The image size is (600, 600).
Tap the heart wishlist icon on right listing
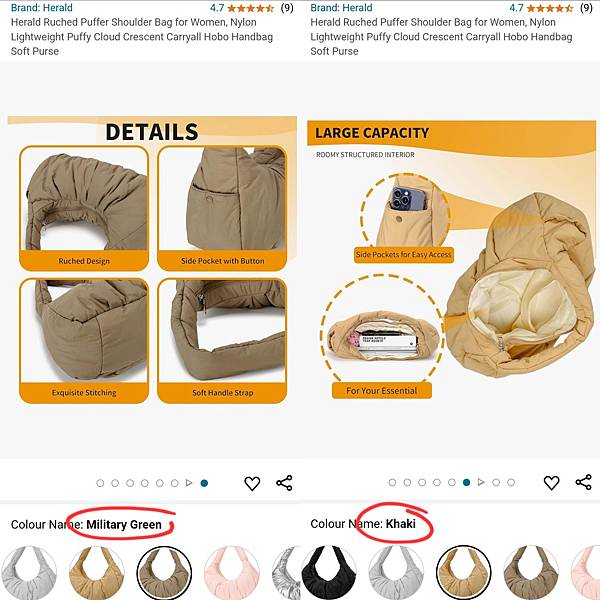pos(551,483)
